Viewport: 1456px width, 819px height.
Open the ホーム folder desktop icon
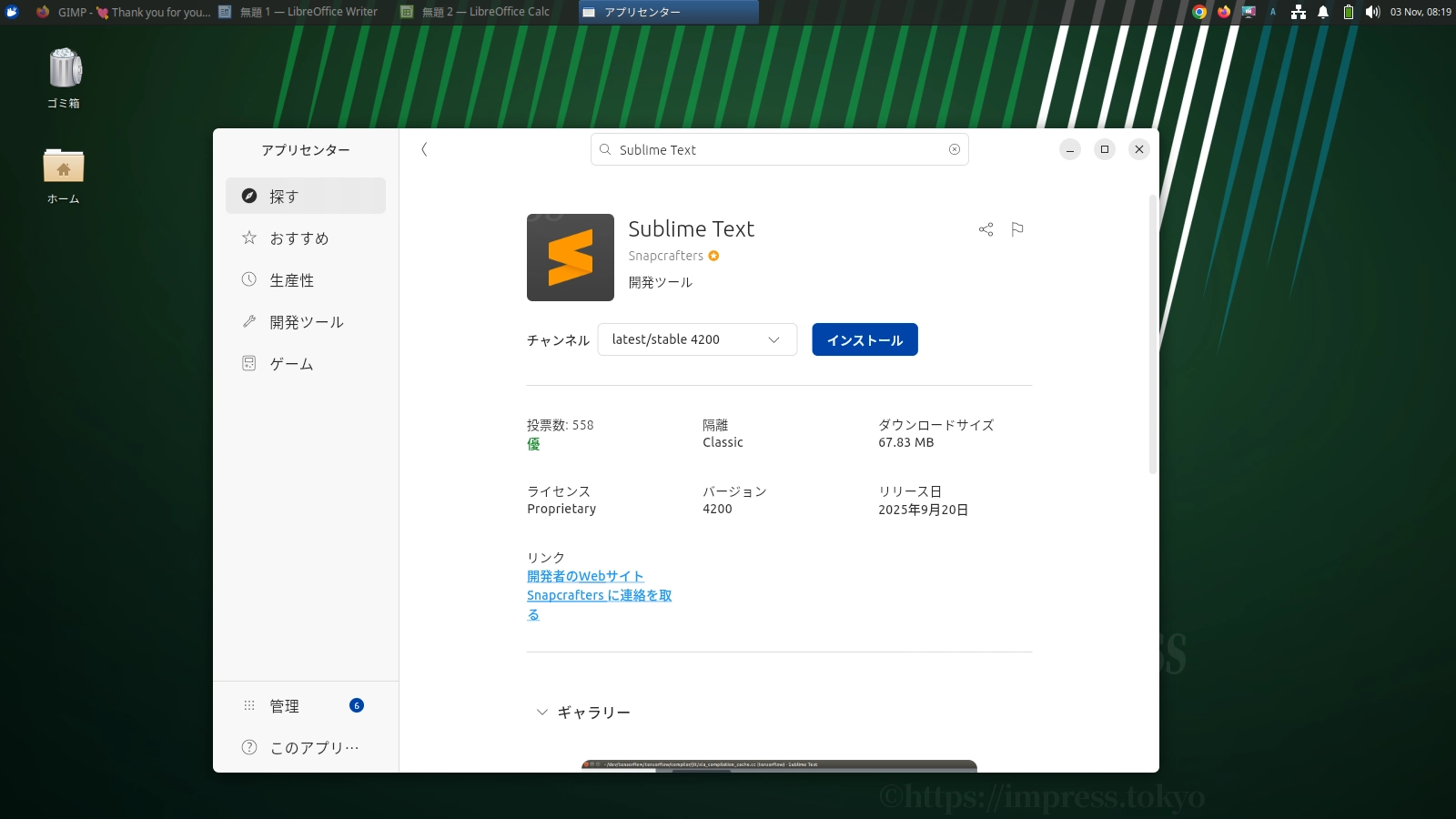coord(64,177)
